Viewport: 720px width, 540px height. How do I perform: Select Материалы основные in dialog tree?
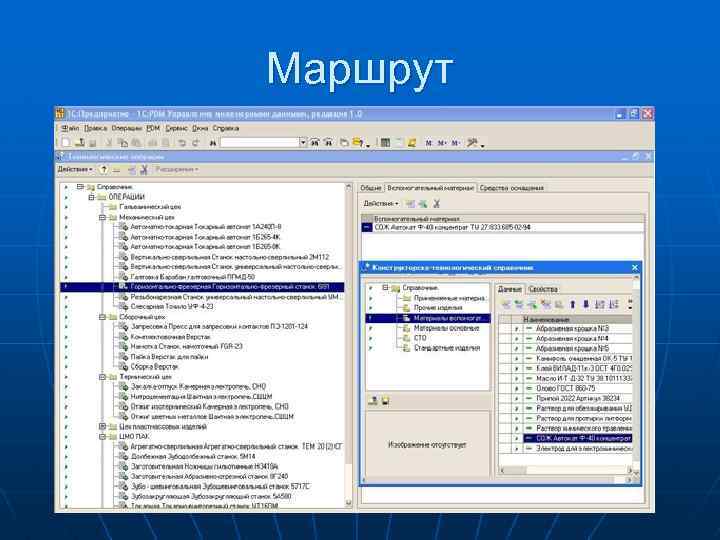(x=446, y=328)
